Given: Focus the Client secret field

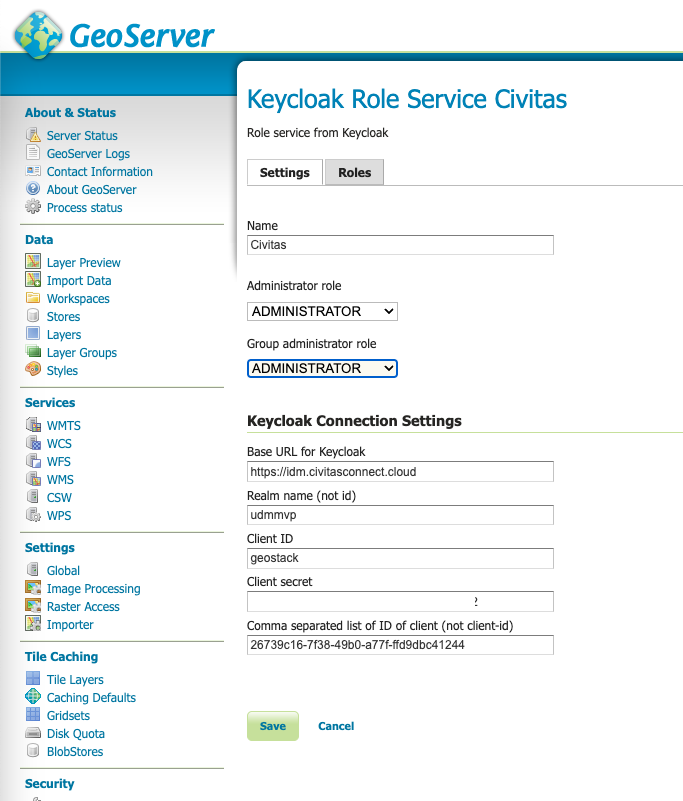Looking at the screenshot, I should [x=400, y=601].
